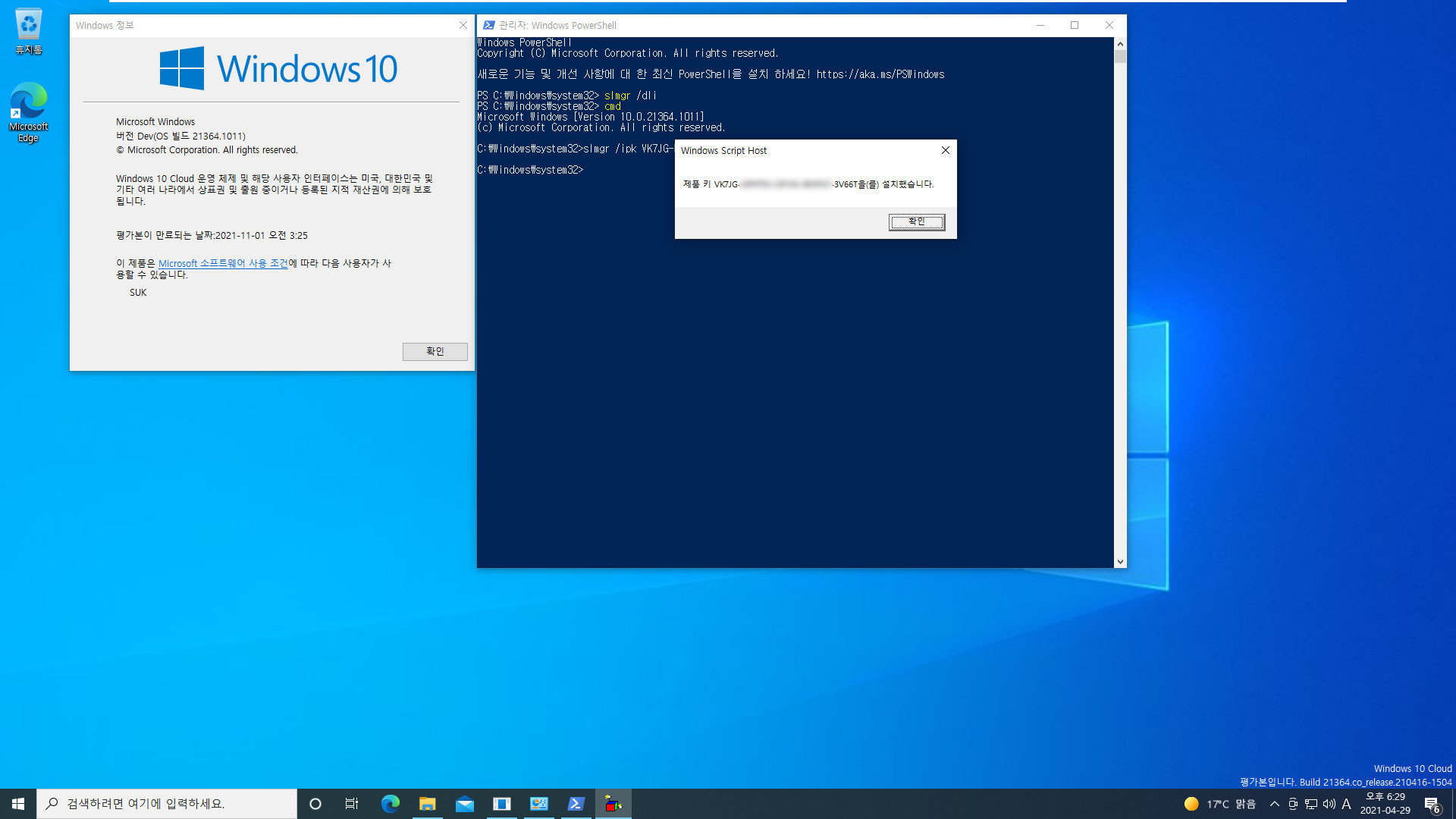Close the PowerShell window

[1109, 25]
